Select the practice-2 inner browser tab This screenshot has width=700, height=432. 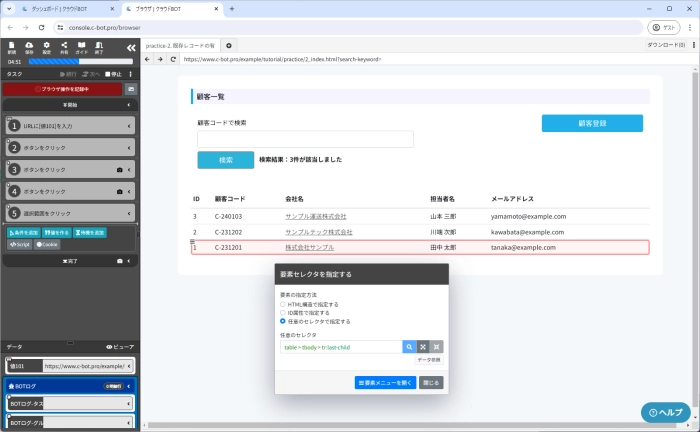tap(181, 46)
